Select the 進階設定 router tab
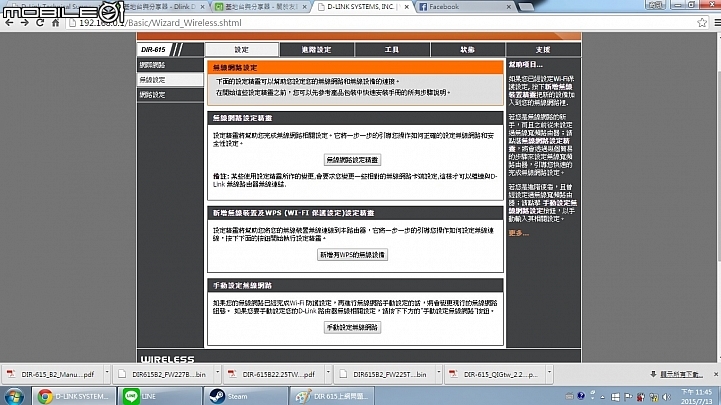Screen dimensions: 721x405 tap(317, 50)
